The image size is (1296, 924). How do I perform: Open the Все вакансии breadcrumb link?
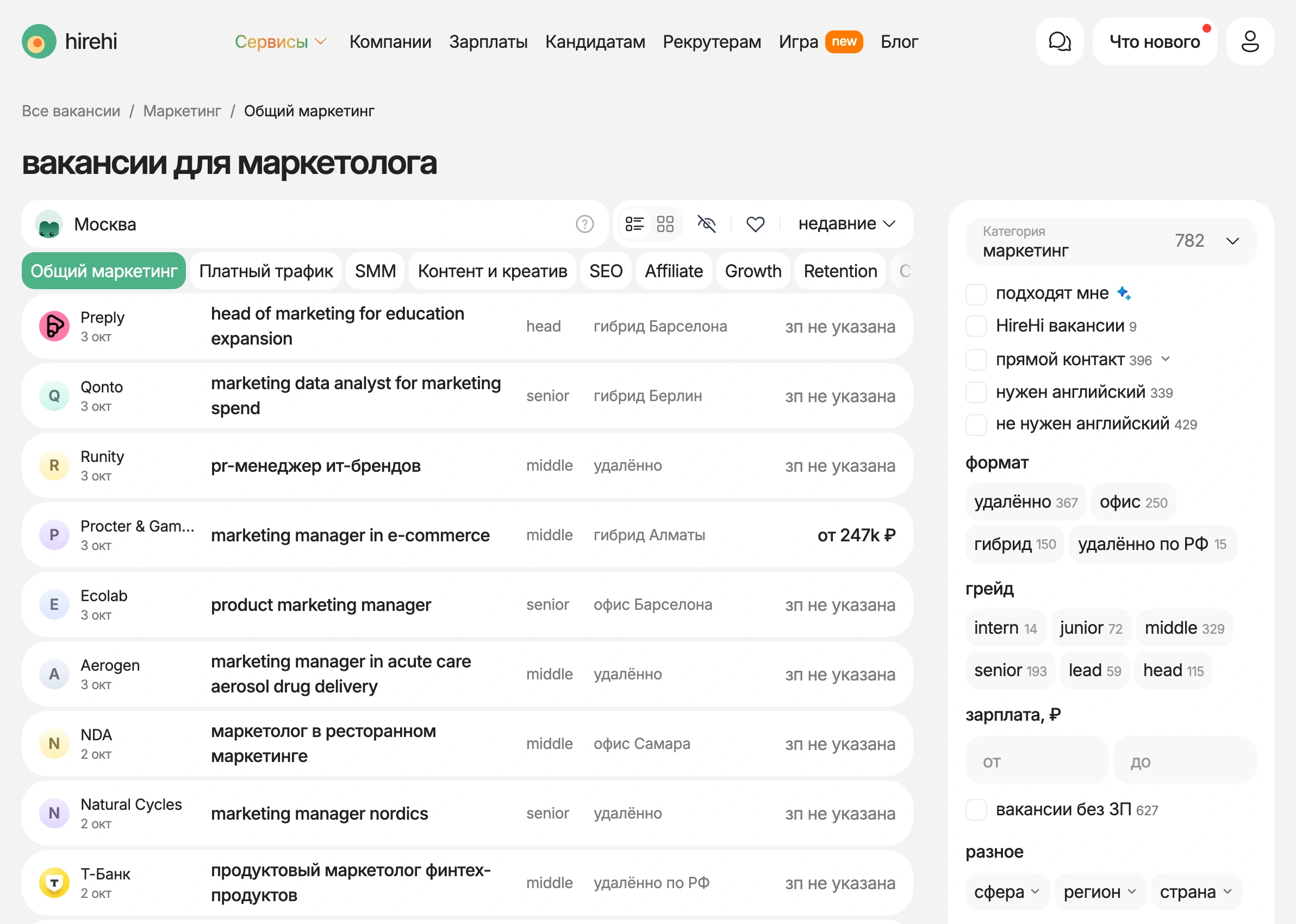[x=71, y=111]
